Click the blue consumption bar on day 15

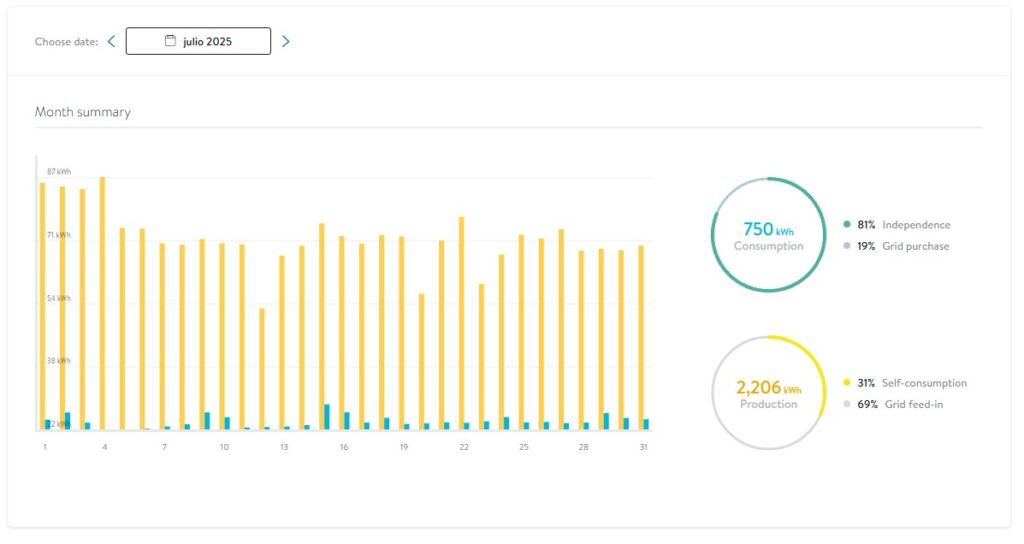tap(327, 417)
